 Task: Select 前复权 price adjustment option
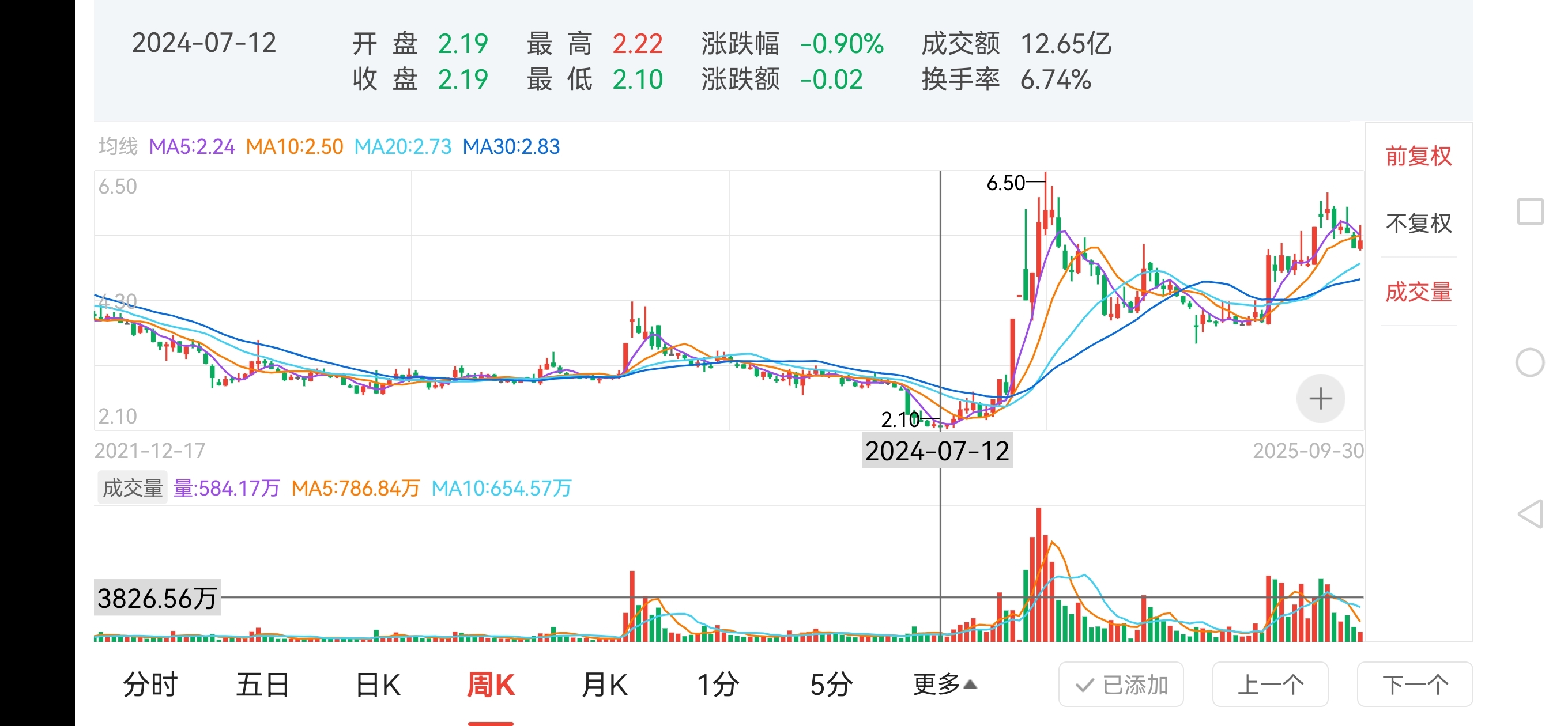coord(1418,156)
